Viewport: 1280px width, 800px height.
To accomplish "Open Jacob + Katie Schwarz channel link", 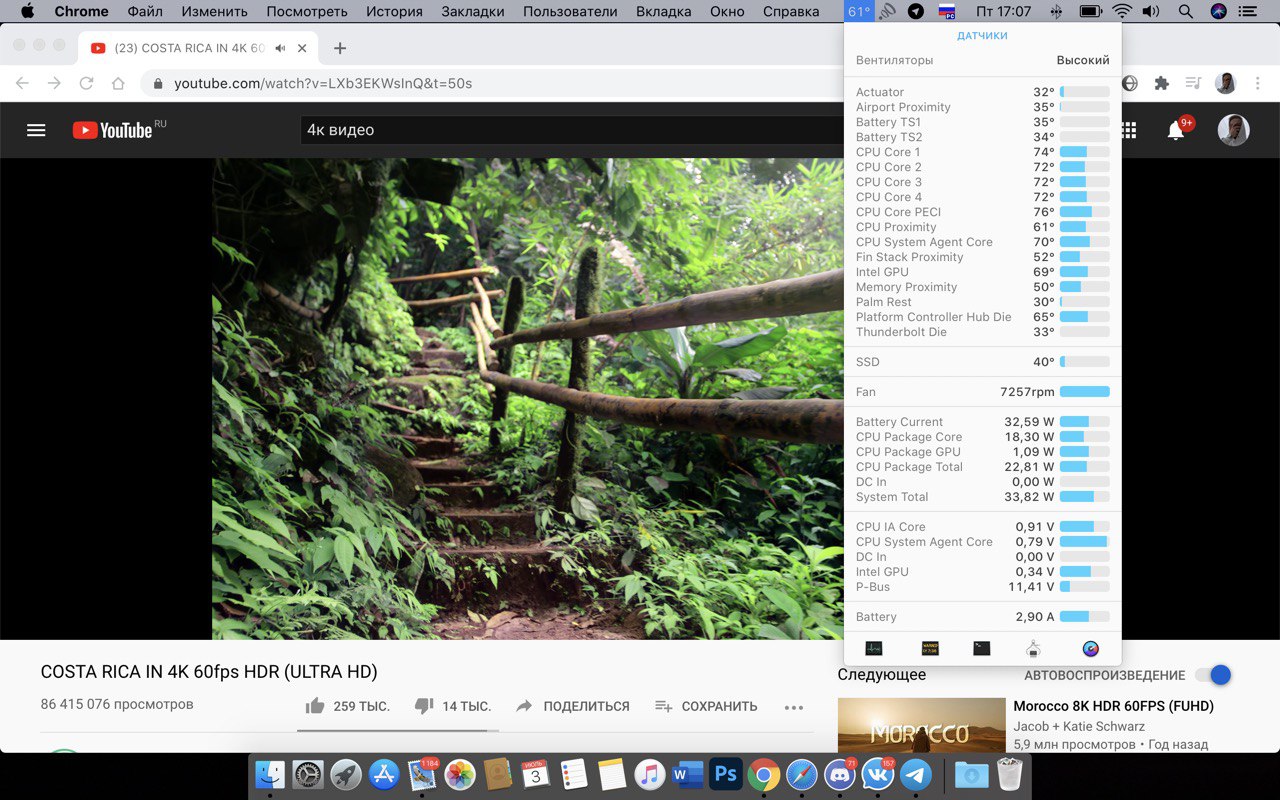I will (1079, 726).
